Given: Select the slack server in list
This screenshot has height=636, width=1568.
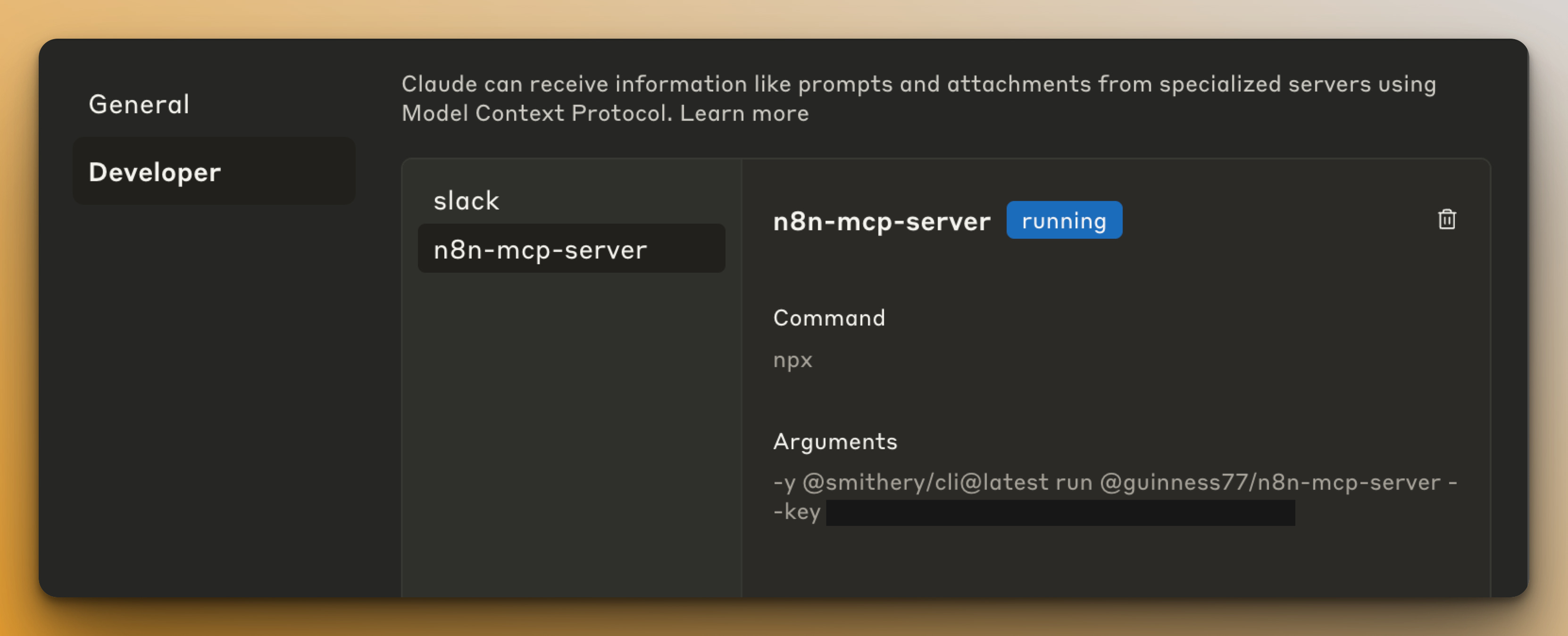Looking at the screenshot, I should click(466, 201).
